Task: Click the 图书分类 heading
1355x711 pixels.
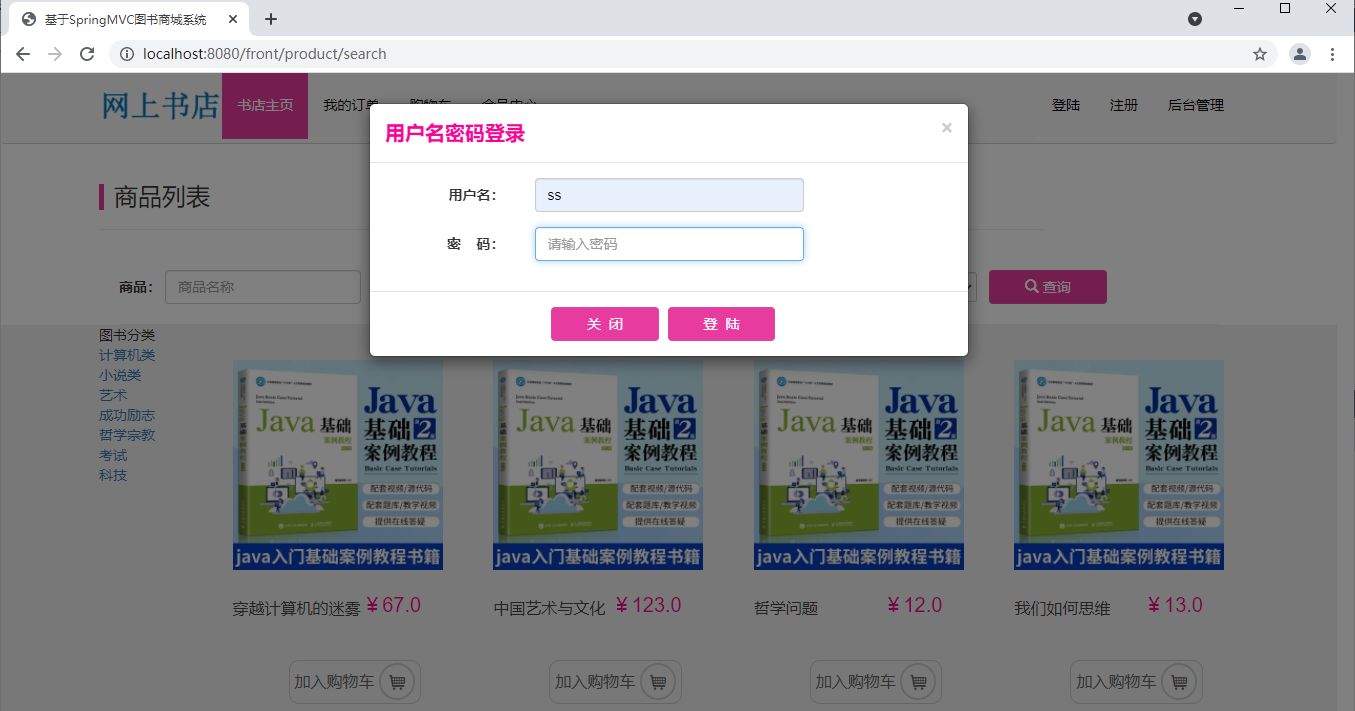Action: coord(127,335)
